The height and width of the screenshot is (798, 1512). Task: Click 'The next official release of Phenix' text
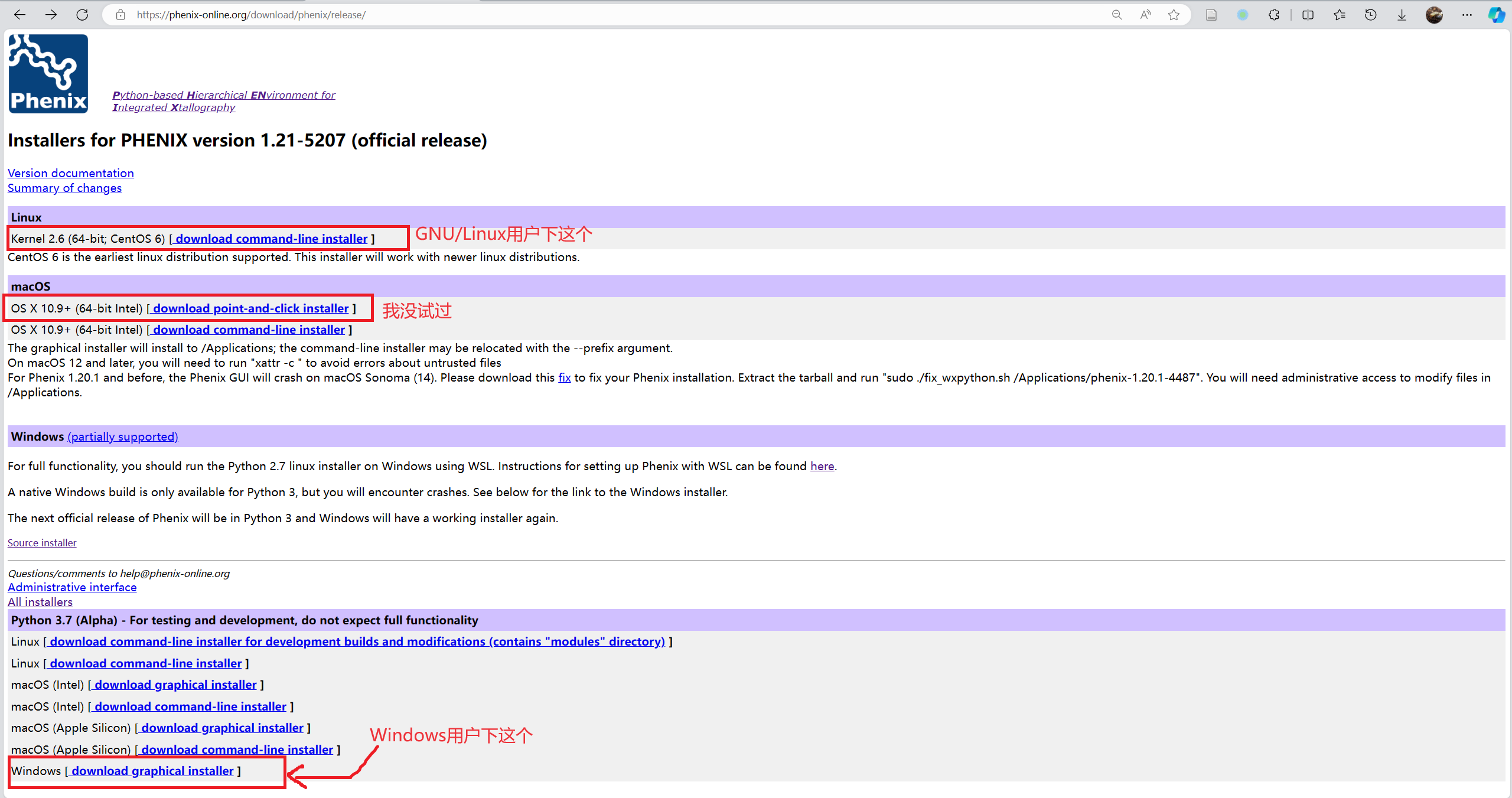(283, 518)
